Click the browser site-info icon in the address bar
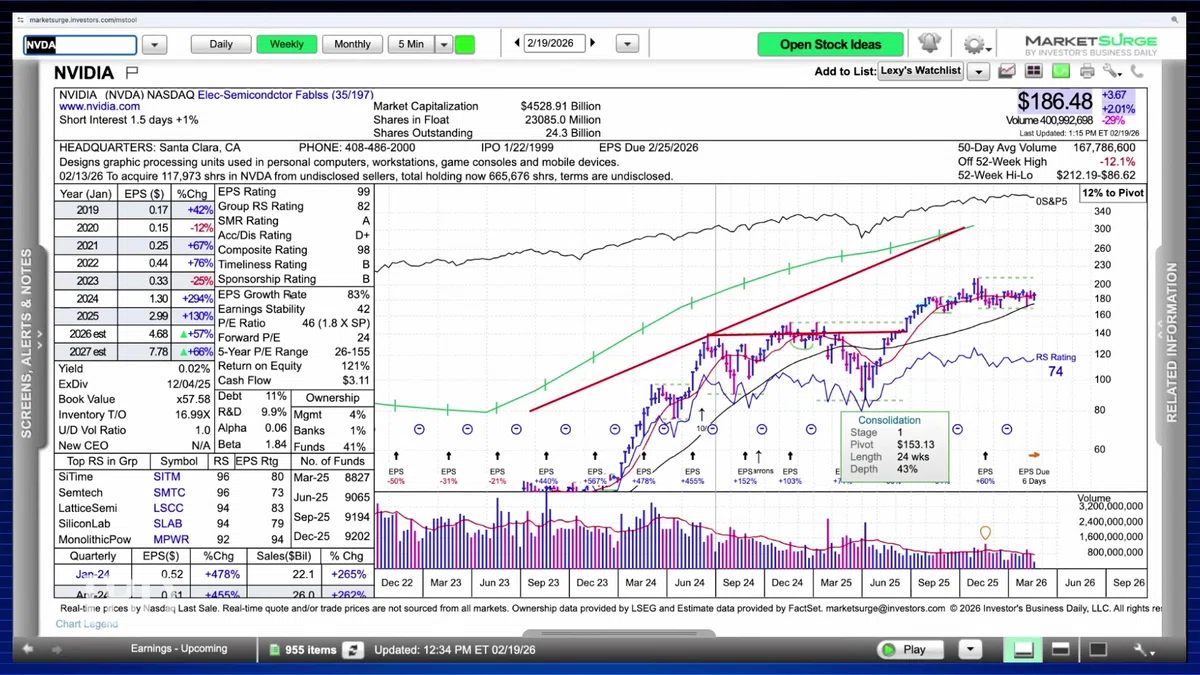Image resolution: width=1200 pixels, height=675 pixels. click(21, 19)
